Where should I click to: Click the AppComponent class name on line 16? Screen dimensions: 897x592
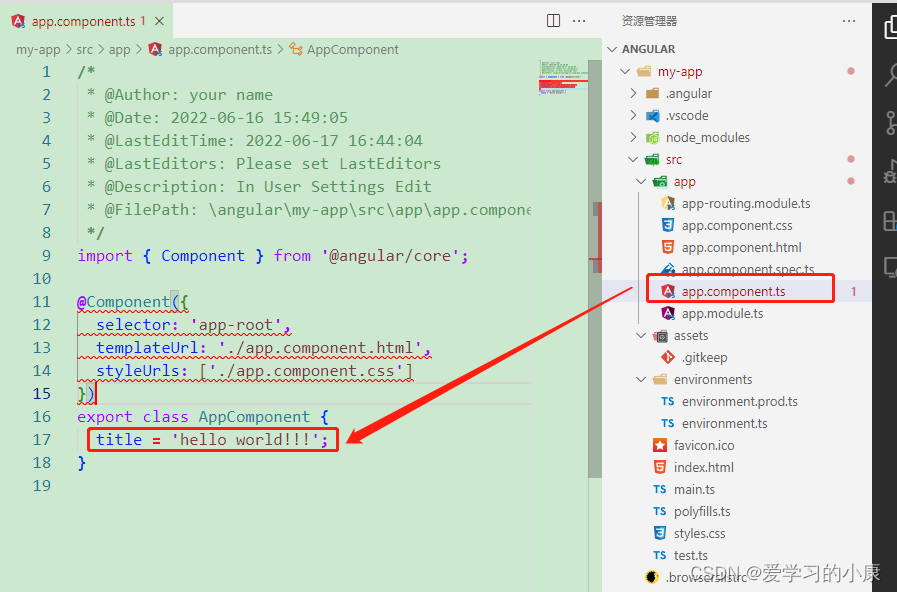(x=254, y=416)
